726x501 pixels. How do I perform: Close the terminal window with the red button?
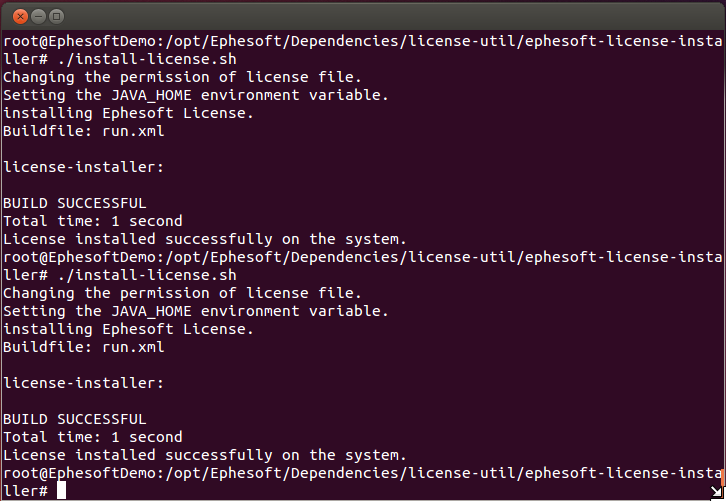point(20,17)
